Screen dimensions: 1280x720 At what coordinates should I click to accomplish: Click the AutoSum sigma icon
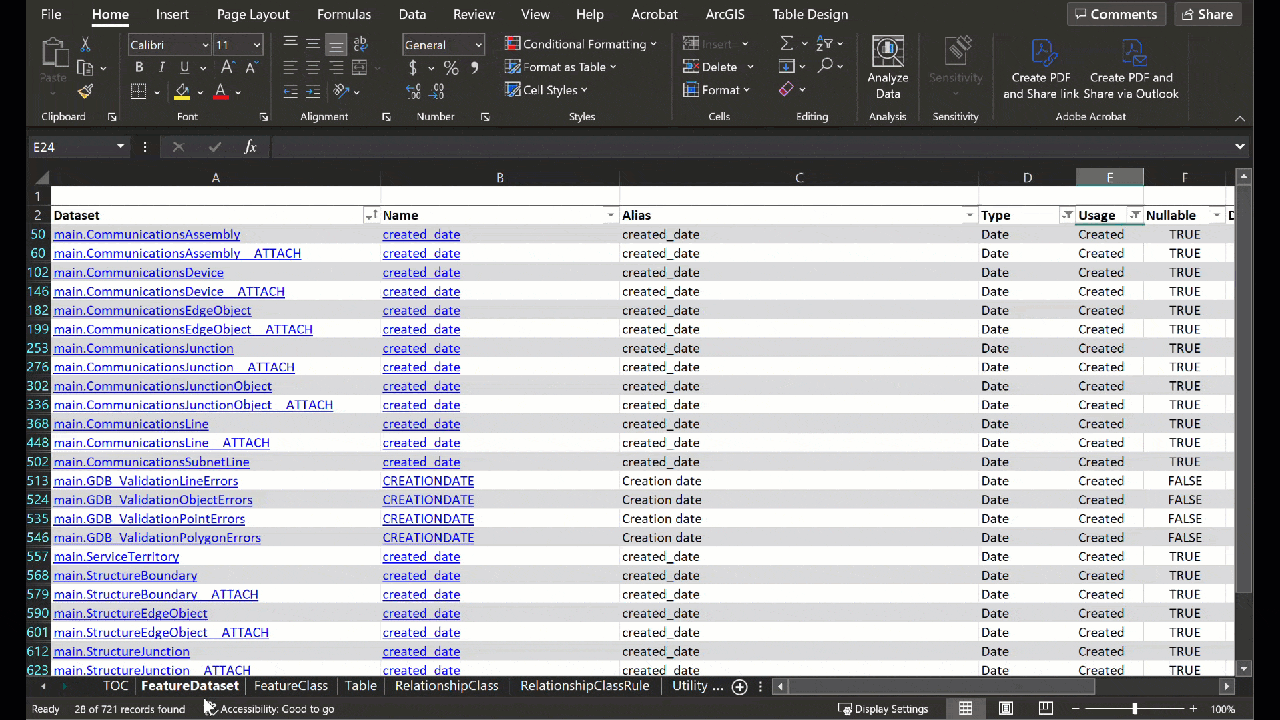(787, 44)
